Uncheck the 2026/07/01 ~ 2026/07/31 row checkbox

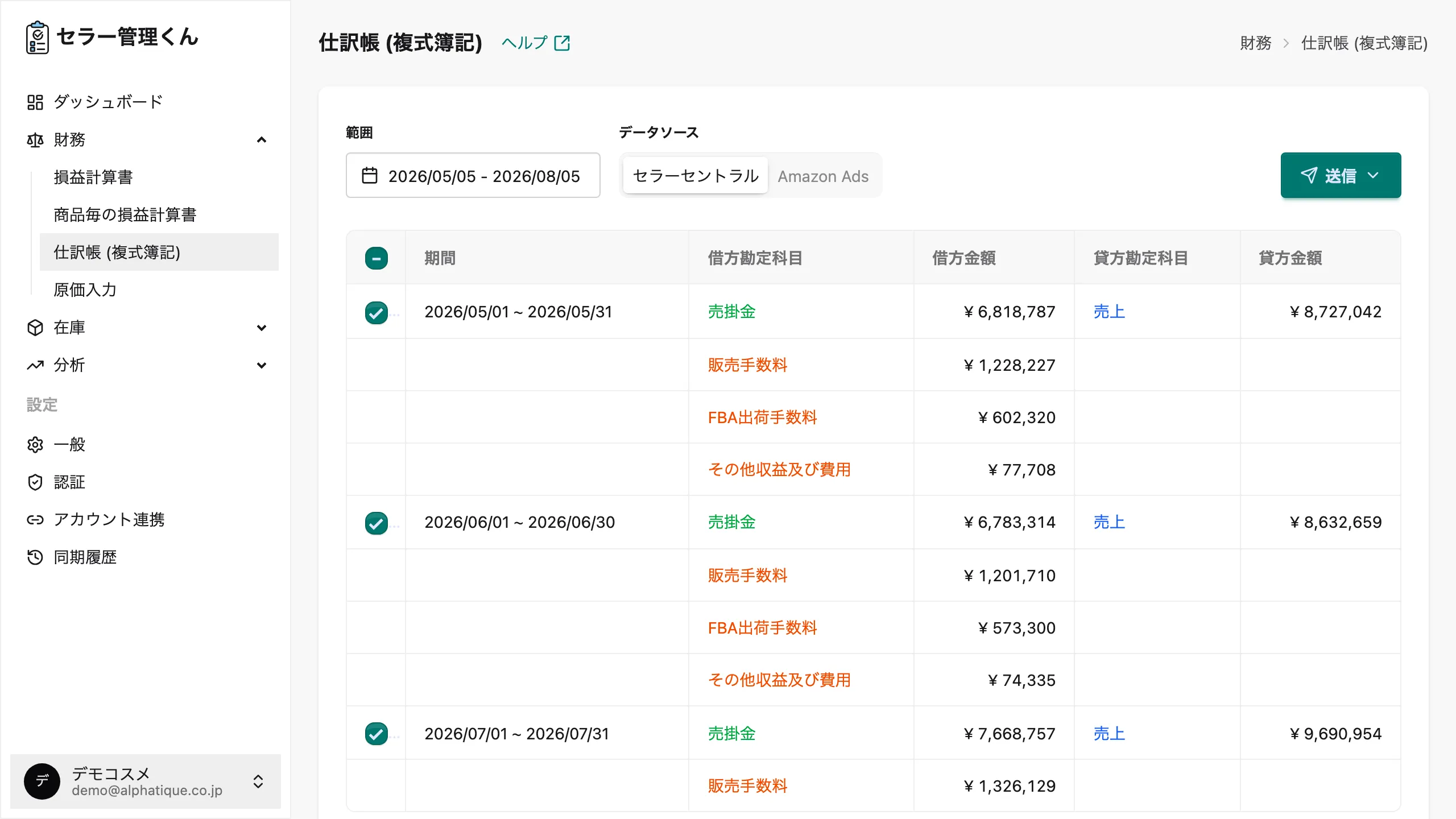377,734
